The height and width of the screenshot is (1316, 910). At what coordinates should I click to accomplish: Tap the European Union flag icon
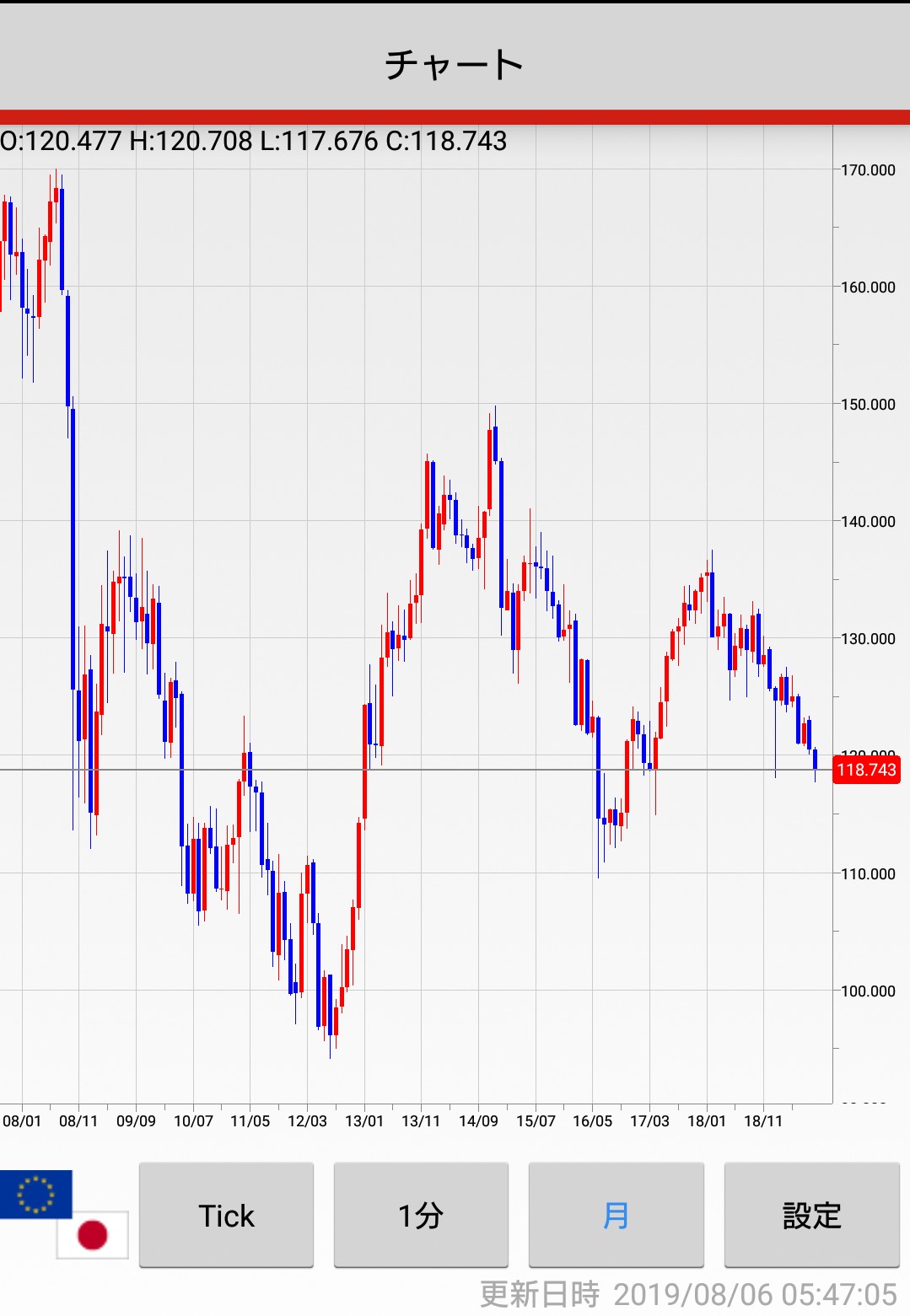tap(35, 1194)
